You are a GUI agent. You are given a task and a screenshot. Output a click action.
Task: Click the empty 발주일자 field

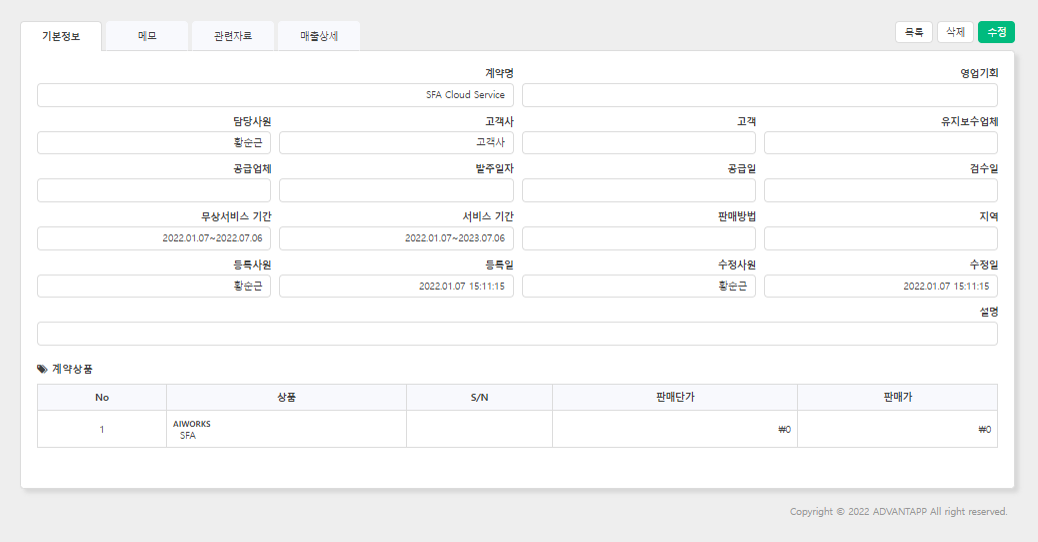click(x=397, y=191)
